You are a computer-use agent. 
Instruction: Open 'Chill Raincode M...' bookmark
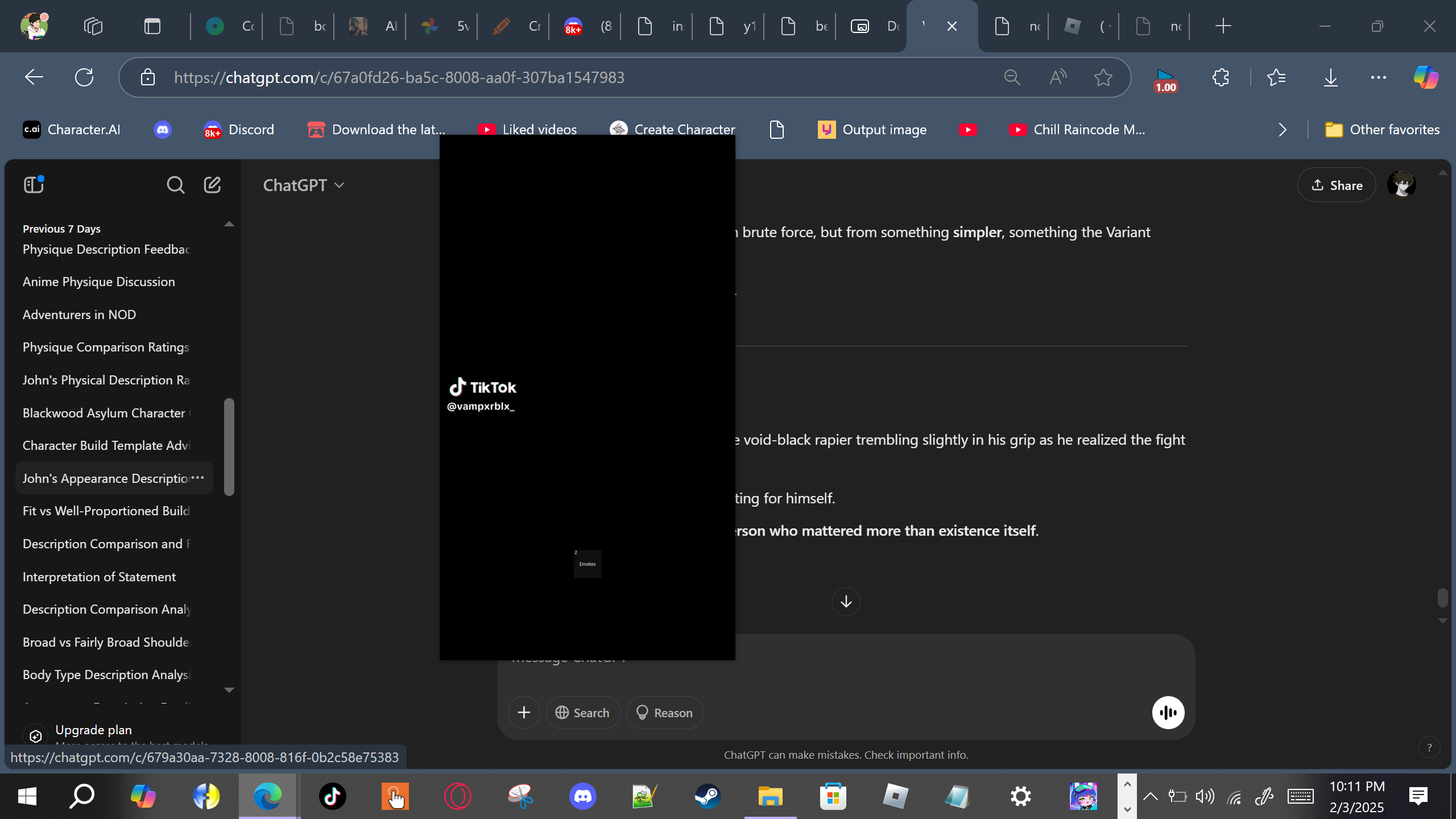(x=1077, y=130)
